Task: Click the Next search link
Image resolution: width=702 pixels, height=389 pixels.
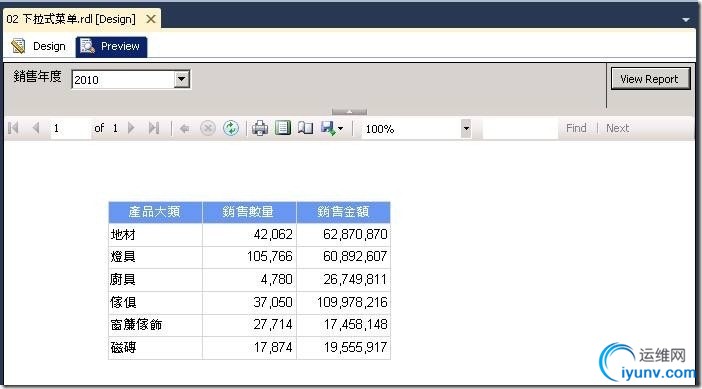Action: (617, 128)
